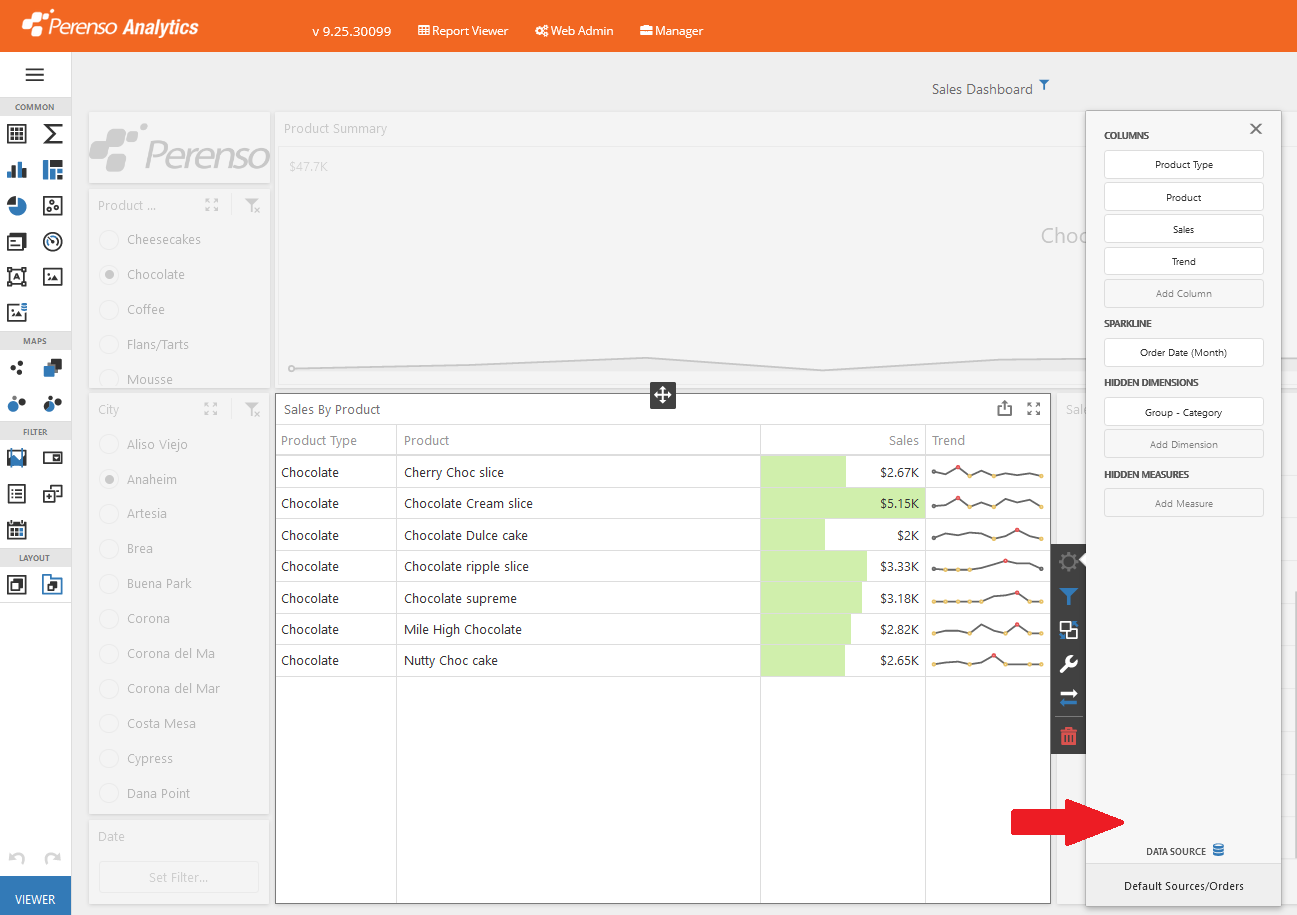Delete item with red trash icon

(x=1069, y=737)
